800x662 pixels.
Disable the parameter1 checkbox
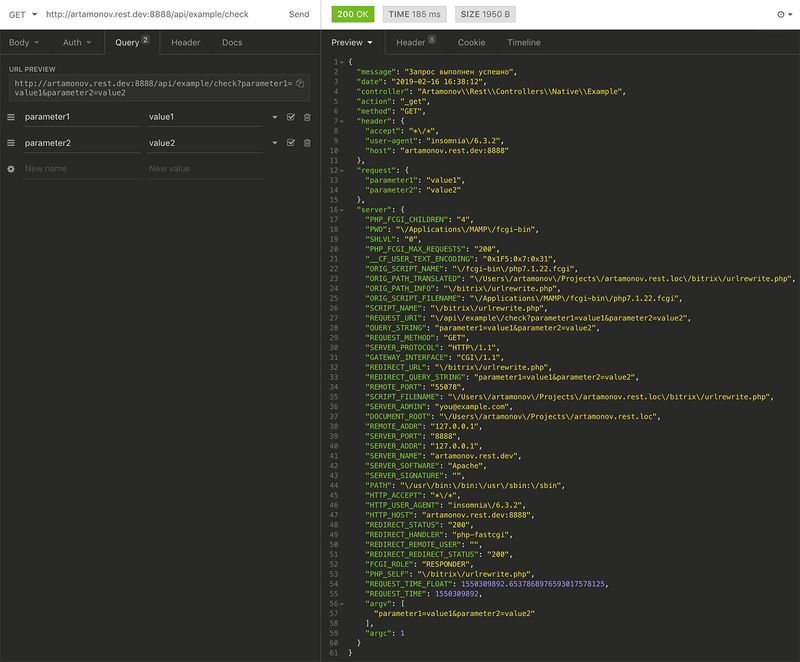tap(290, 117)
